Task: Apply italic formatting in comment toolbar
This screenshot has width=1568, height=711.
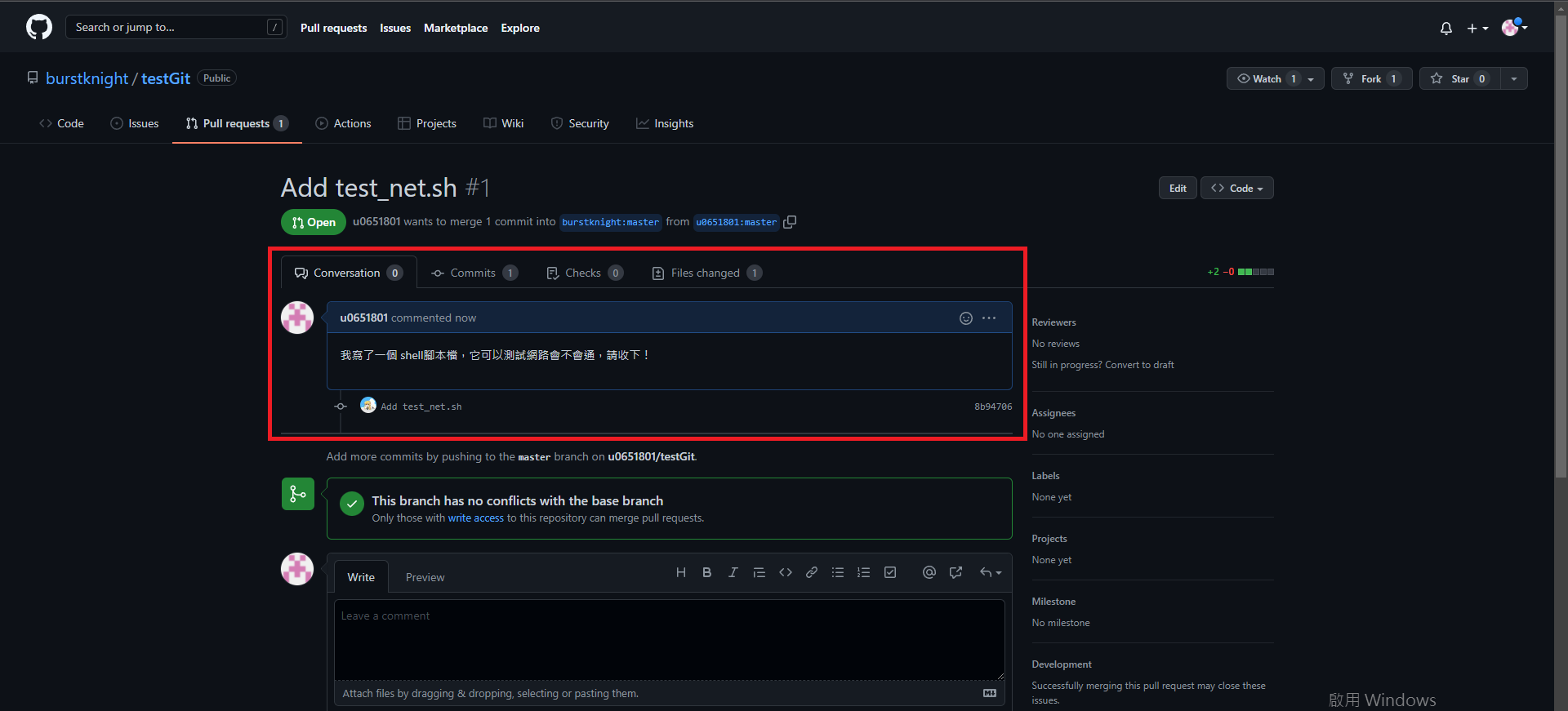Action: point(733,572)
